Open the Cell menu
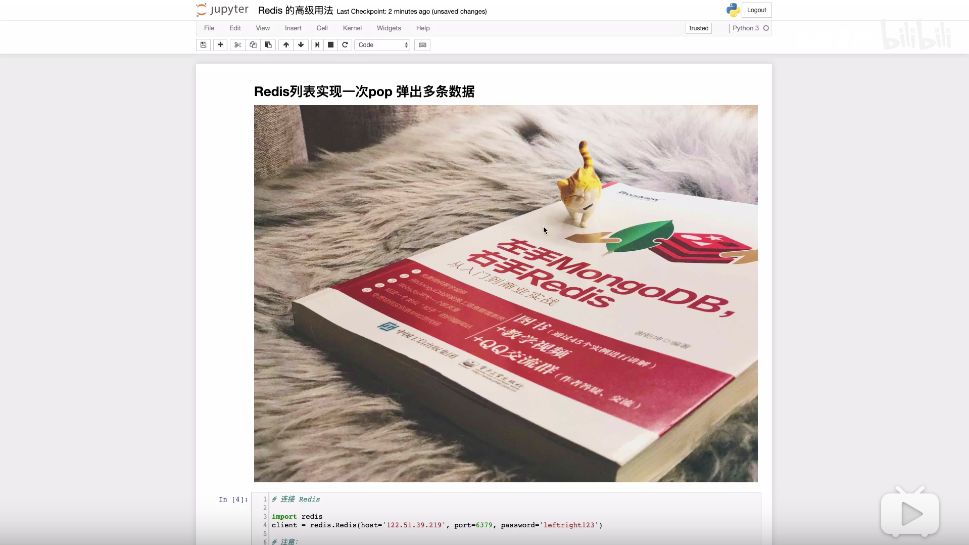The image size is (969, 545). [x=322, y=28]
